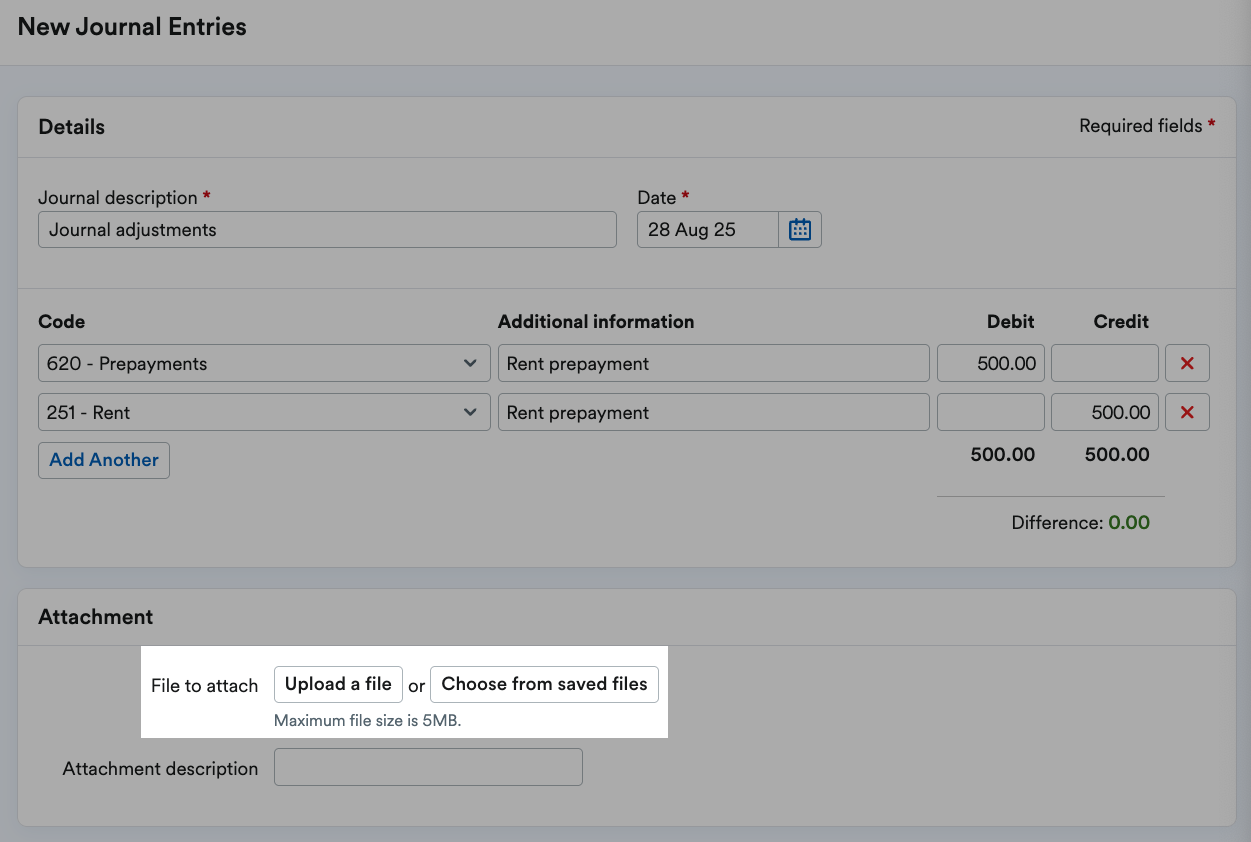Image resolution: width=1251 pixels, height=842 pixels.
Task: Click the Debit column header
Action: 1010,322
